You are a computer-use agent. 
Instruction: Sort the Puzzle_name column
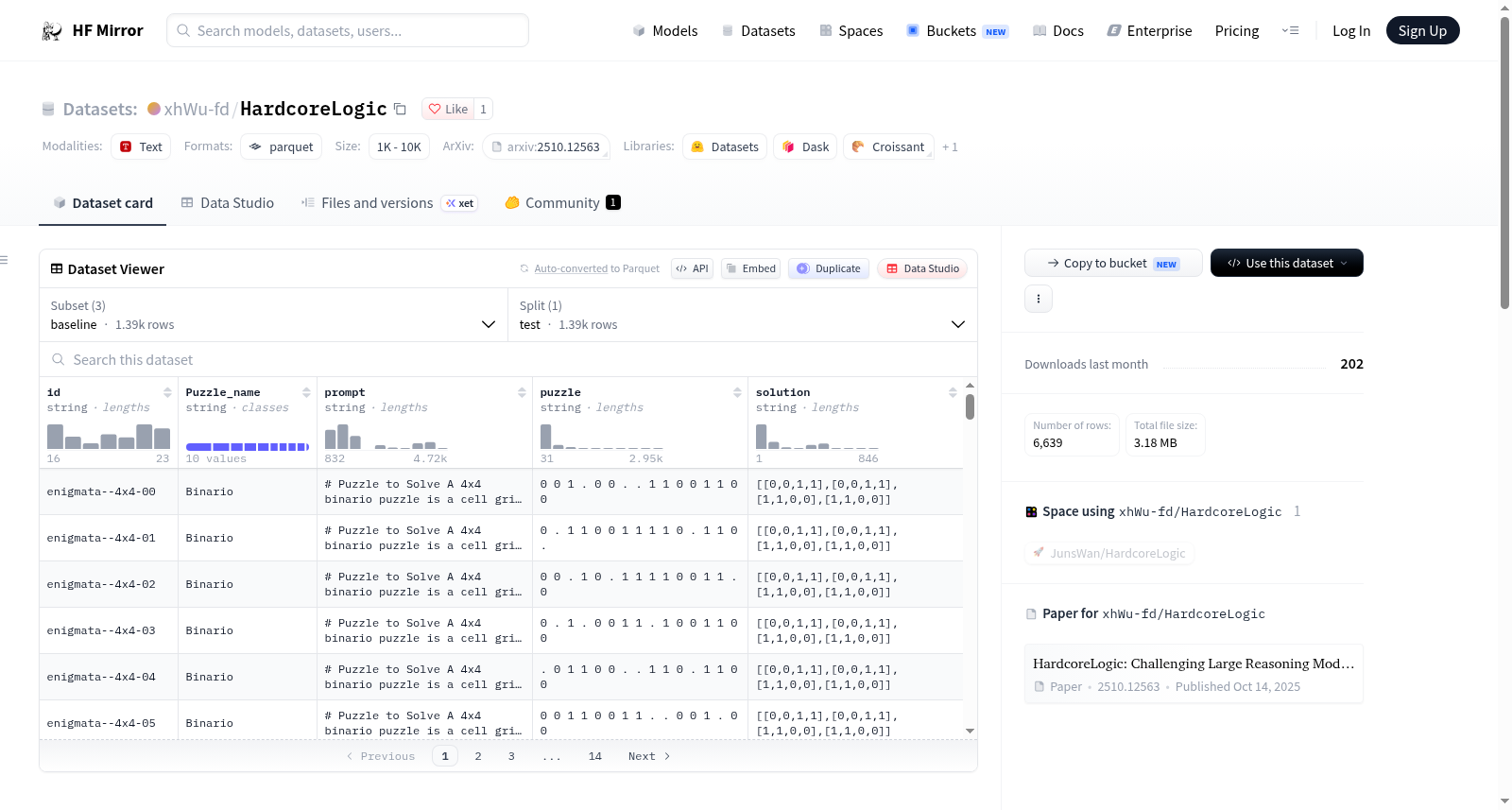click(306, 392)
